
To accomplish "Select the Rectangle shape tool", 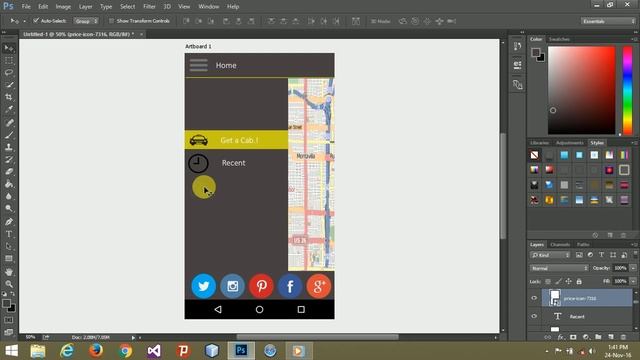I will point(9,259).
